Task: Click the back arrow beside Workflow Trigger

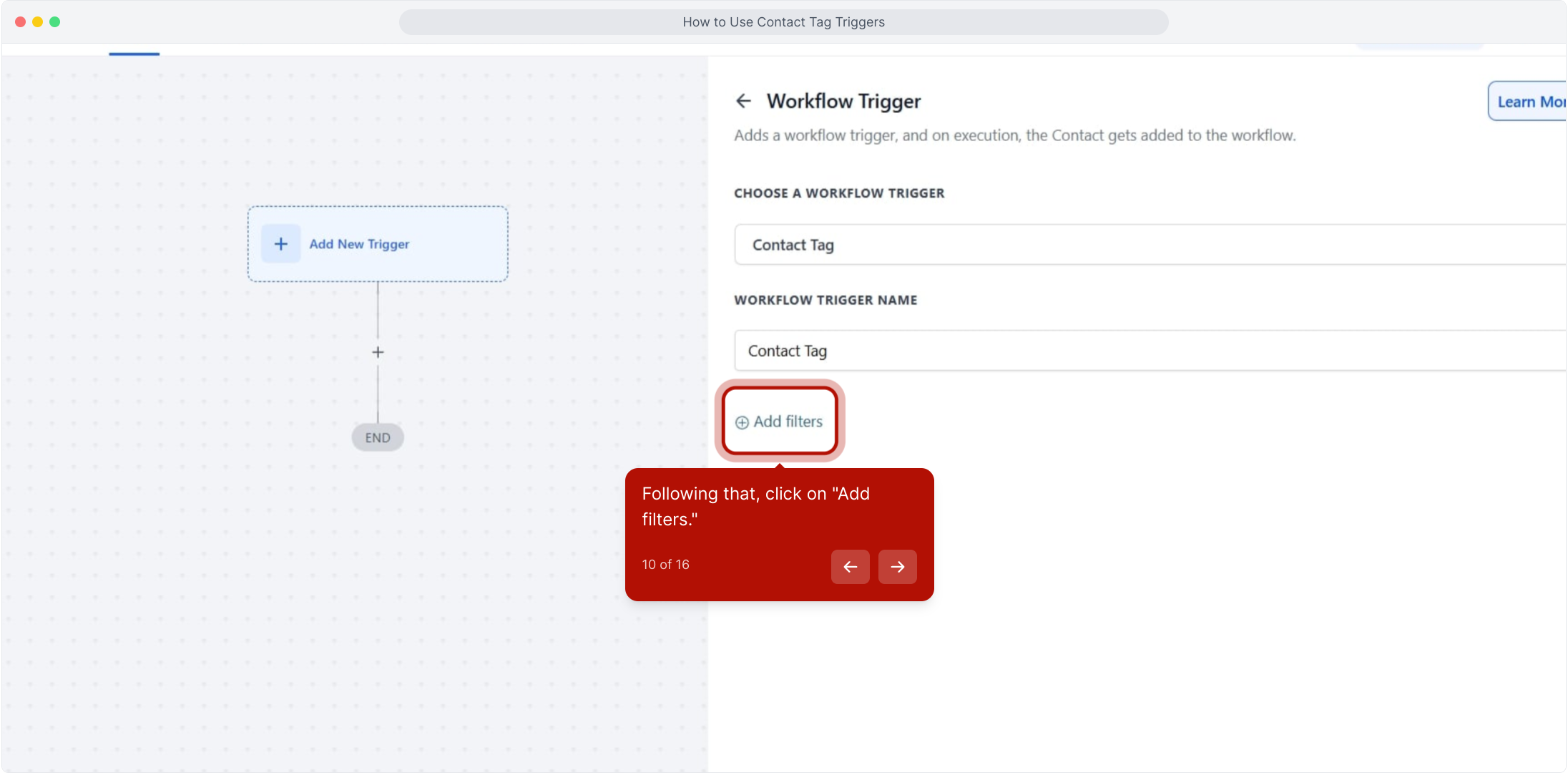Action: point(743,102)
